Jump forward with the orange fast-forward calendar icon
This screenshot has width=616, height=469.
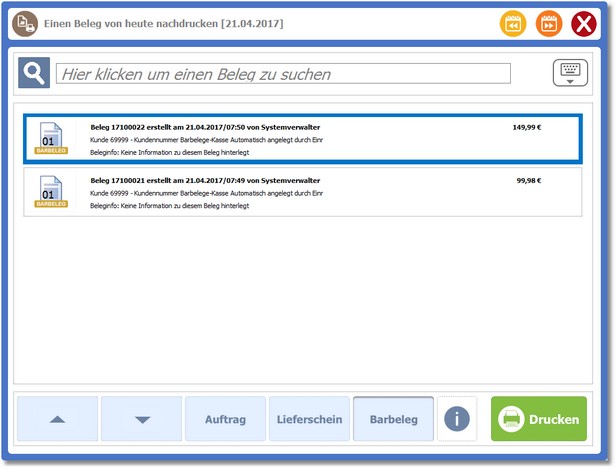tap(549, 24)
